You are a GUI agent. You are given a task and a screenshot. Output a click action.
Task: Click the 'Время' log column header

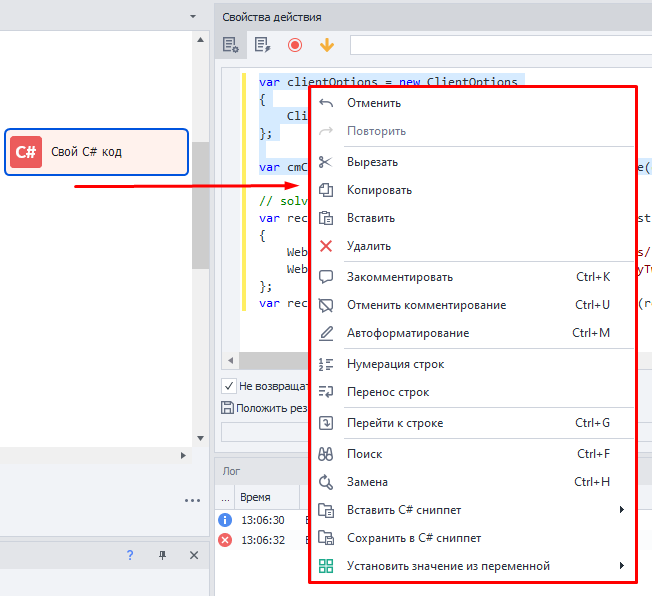tap(255, 497)
